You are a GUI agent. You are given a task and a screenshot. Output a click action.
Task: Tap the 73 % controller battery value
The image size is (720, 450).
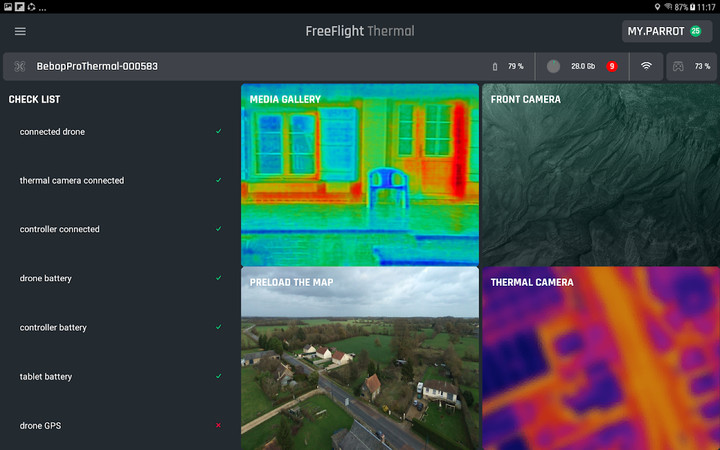(702, 67)
